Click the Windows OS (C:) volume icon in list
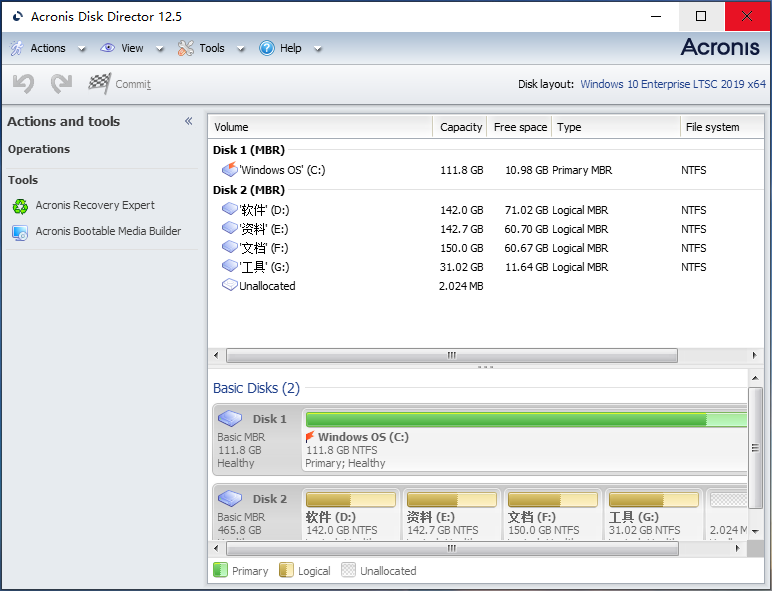772x591 pixels. coord(230,169)
